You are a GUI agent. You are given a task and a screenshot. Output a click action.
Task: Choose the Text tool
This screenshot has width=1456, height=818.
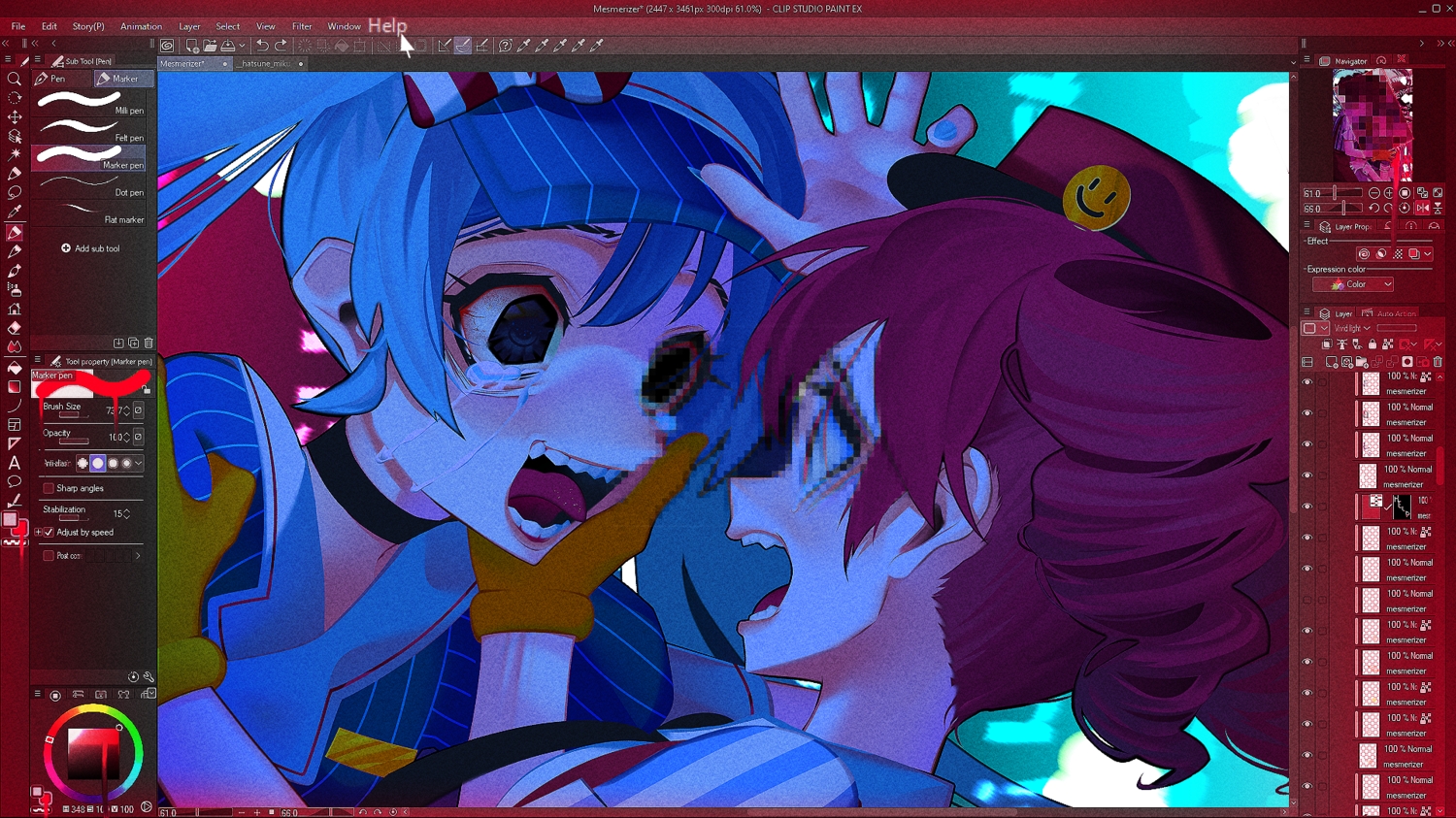point(15,463)
